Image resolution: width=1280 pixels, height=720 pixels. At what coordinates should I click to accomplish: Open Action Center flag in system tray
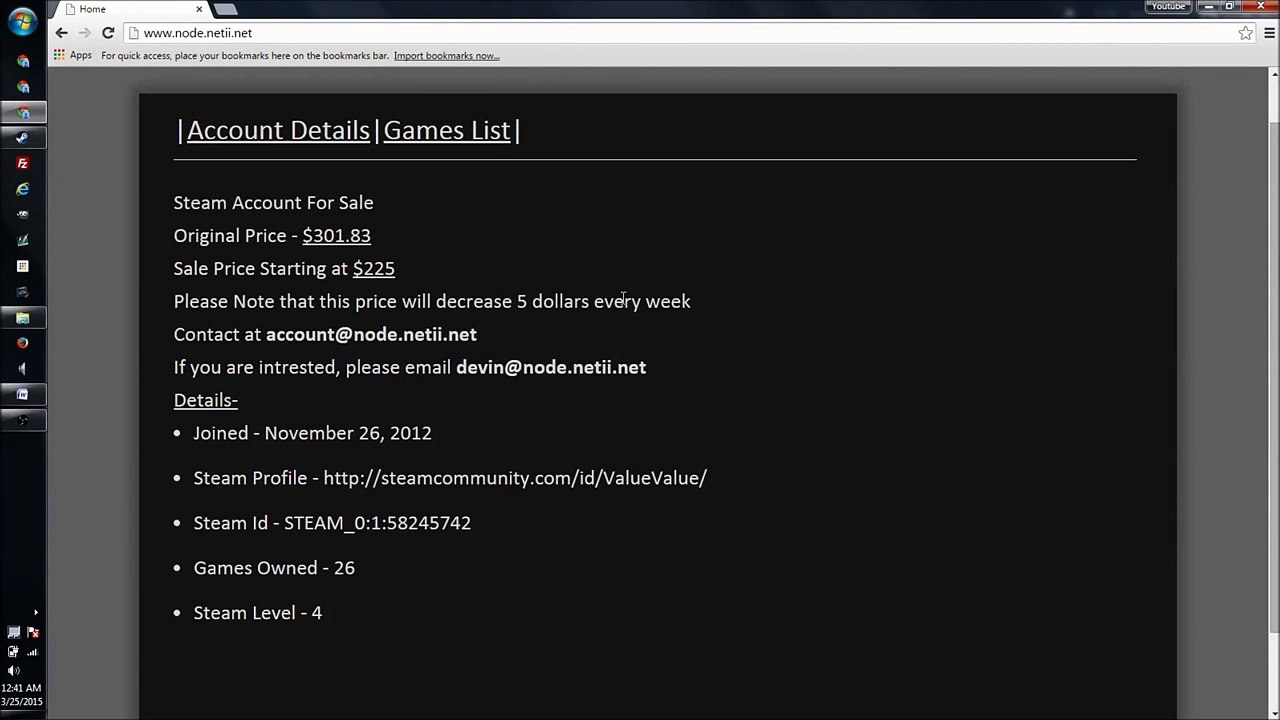point(32,632)
